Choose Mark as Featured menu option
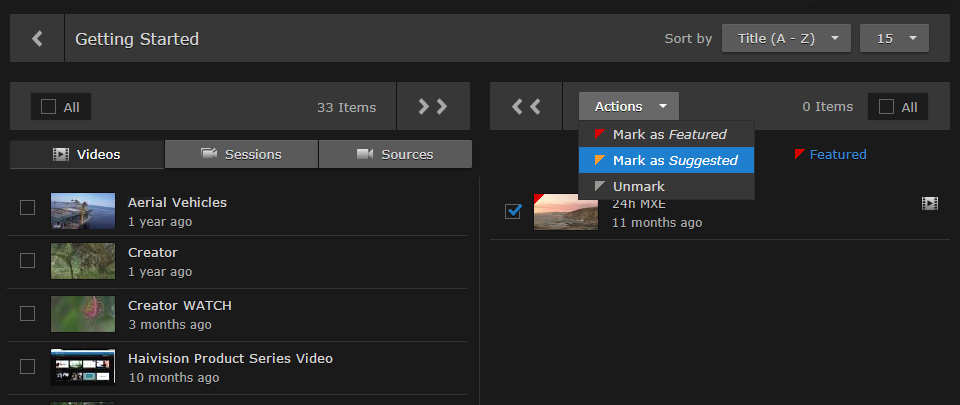Screen dimensions: 960x405 tap(666, 134)
